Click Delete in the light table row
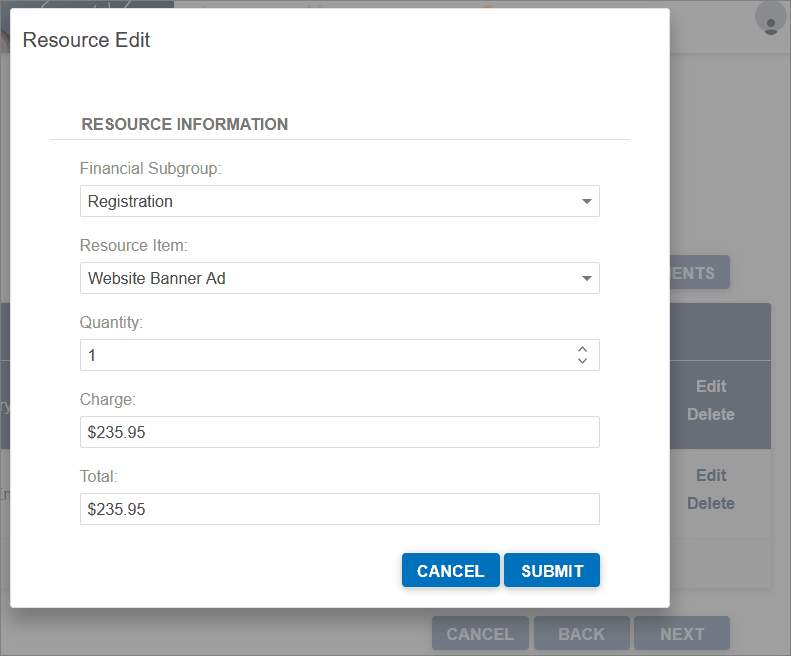The height and width of the screenshot is (656, 791). [x=711, y=503]
